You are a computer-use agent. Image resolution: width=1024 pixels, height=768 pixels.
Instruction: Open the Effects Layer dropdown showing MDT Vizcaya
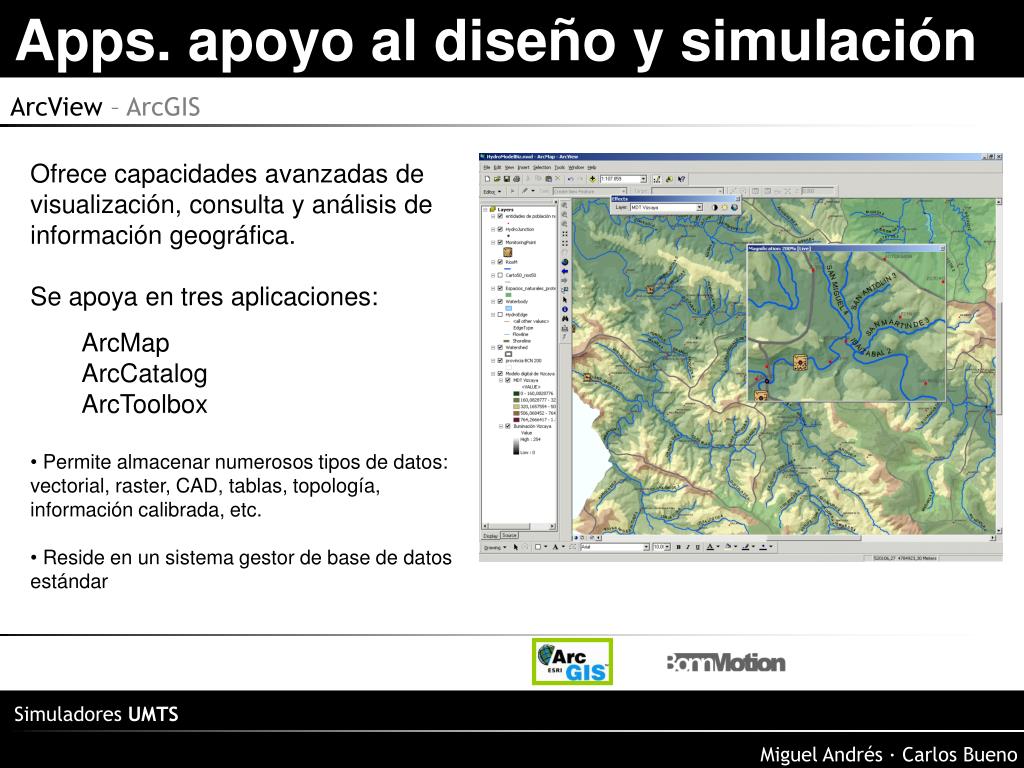[699, 208]
